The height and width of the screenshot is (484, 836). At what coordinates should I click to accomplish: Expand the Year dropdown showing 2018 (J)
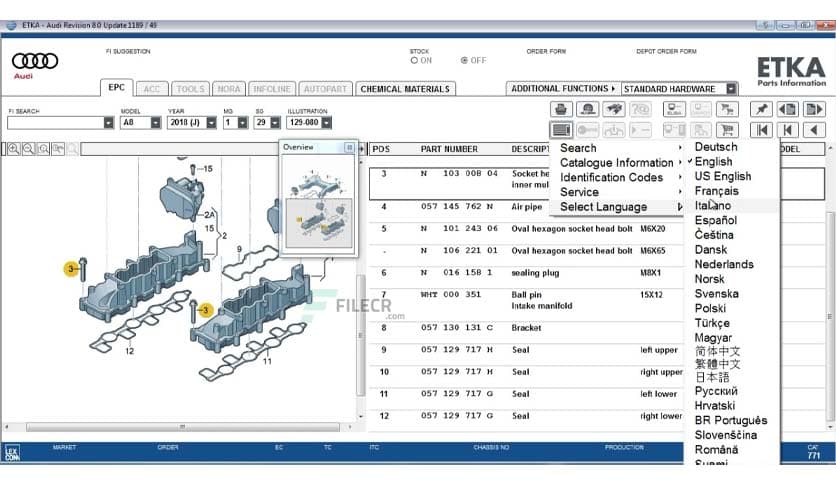tap(211, 123)
